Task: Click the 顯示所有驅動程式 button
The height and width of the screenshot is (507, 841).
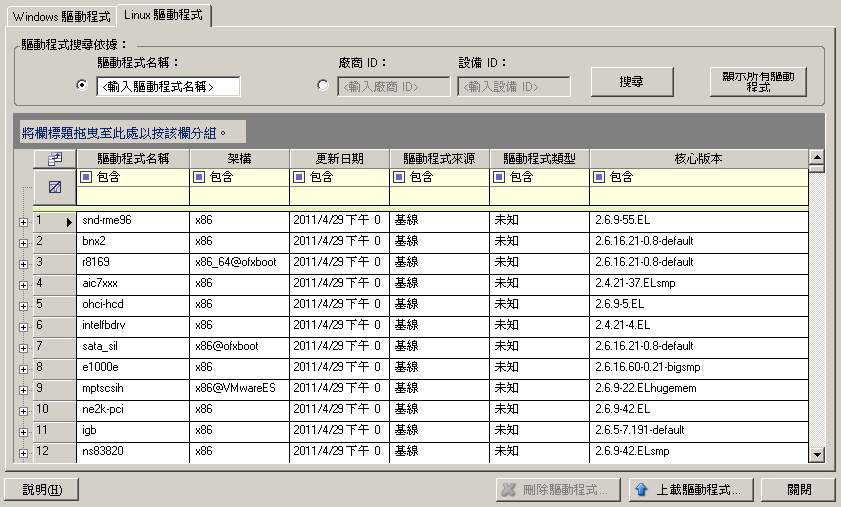Action: [757, 82]
